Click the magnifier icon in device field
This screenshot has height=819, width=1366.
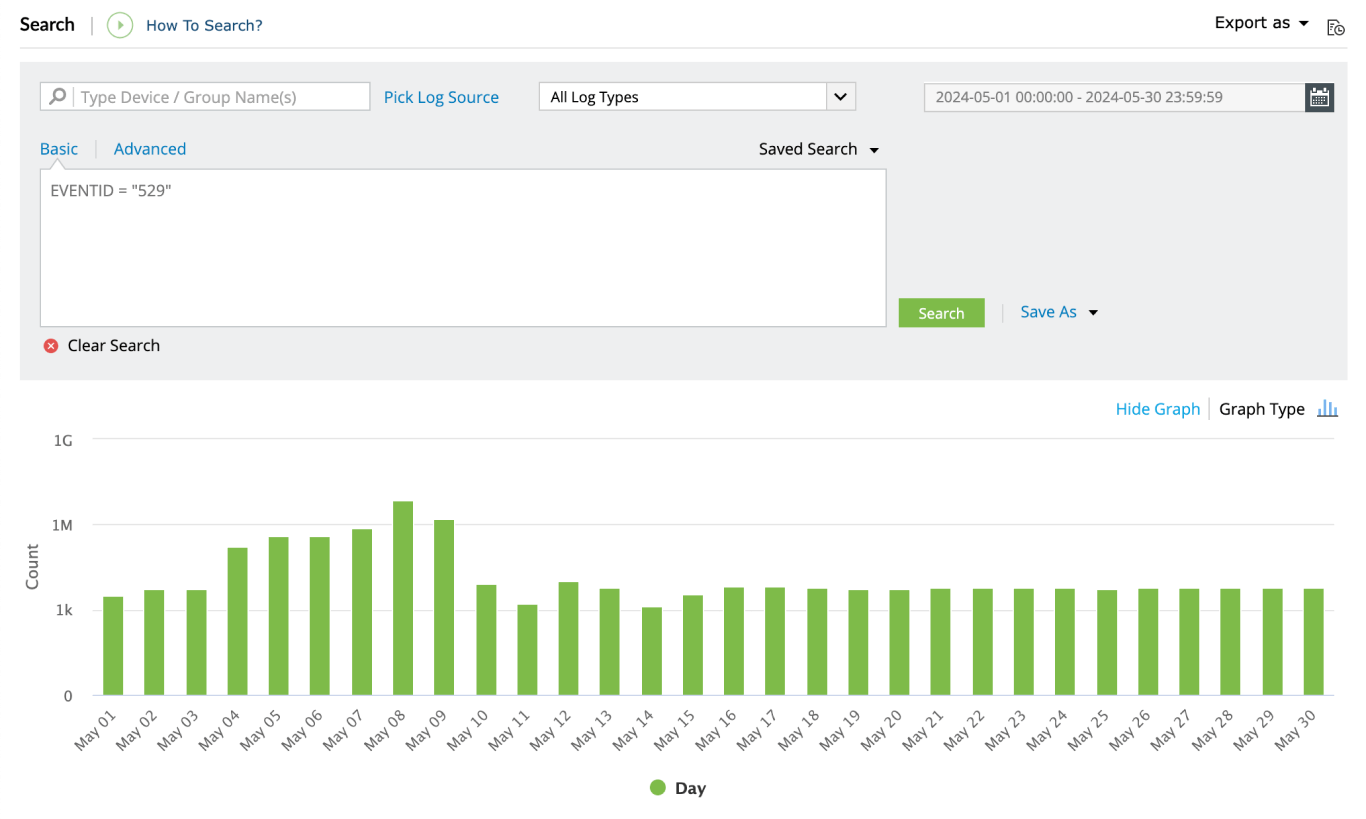[x=58, y=97]
